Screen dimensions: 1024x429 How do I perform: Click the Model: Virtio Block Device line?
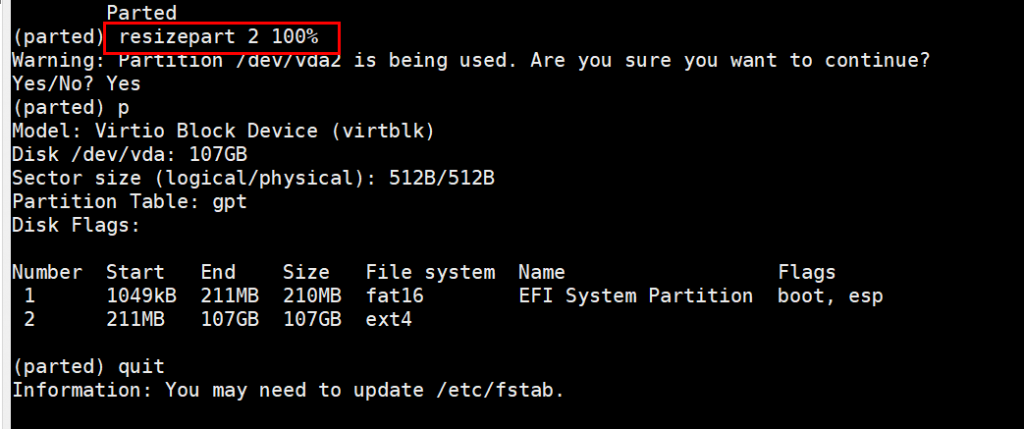(x=222, y=131)
